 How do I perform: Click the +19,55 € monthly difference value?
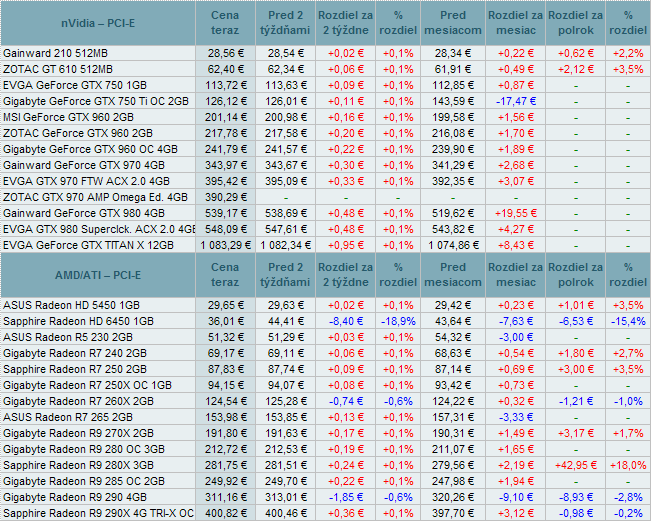(516, 213)
